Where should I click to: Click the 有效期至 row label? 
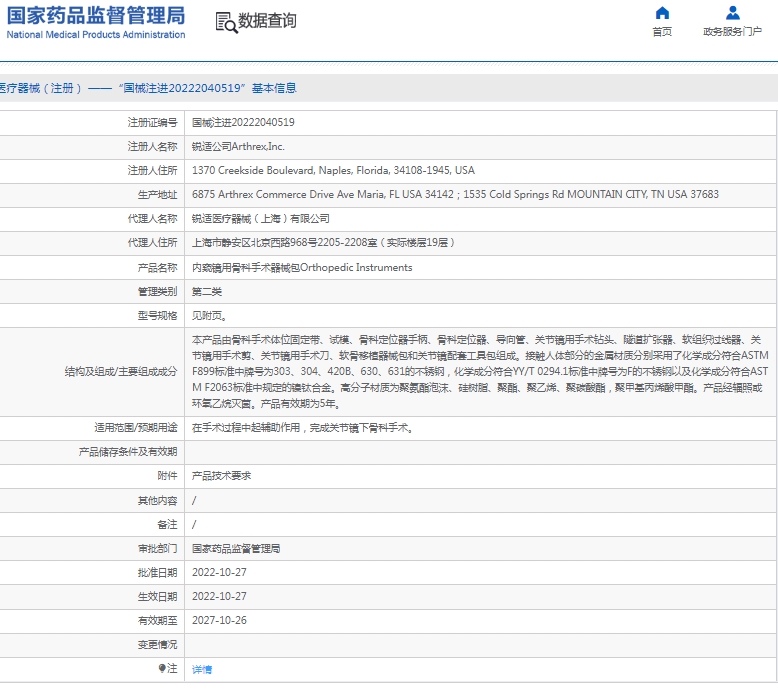[157, 620]
